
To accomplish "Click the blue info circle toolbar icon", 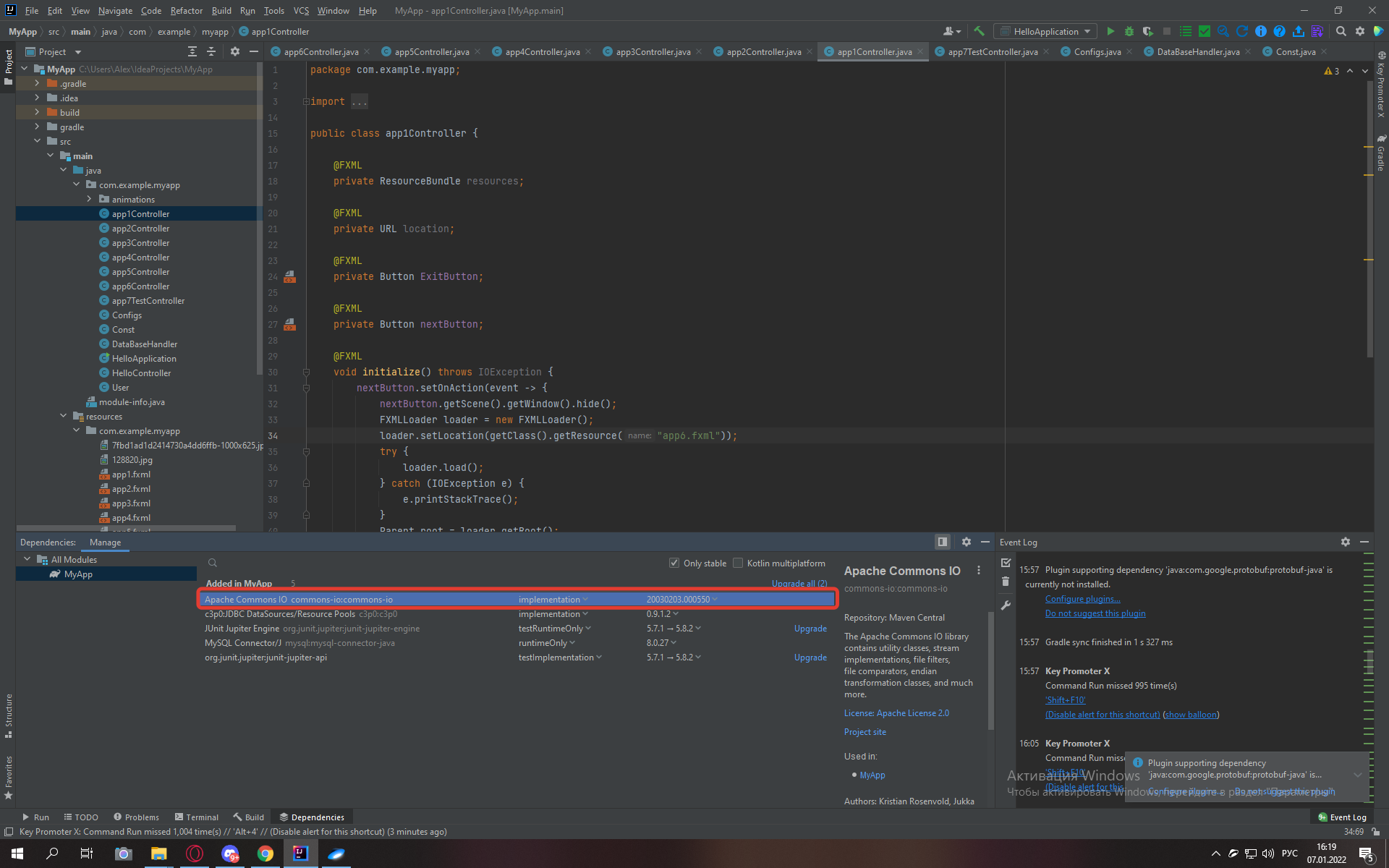I will 1261,31.
